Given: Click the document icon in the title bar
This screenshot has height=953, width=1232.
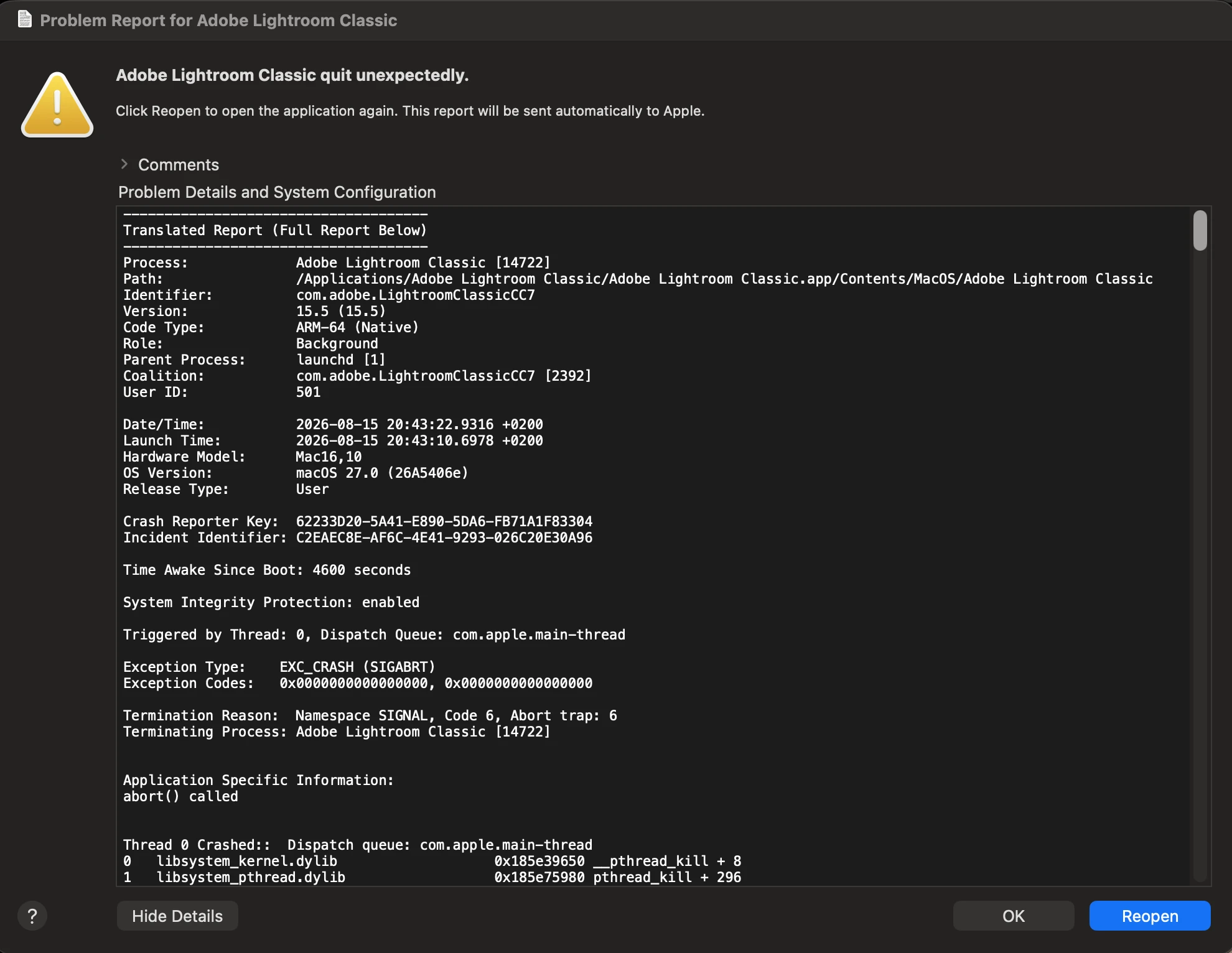Looking at the screenshot, I should click(x=25, y=20).
